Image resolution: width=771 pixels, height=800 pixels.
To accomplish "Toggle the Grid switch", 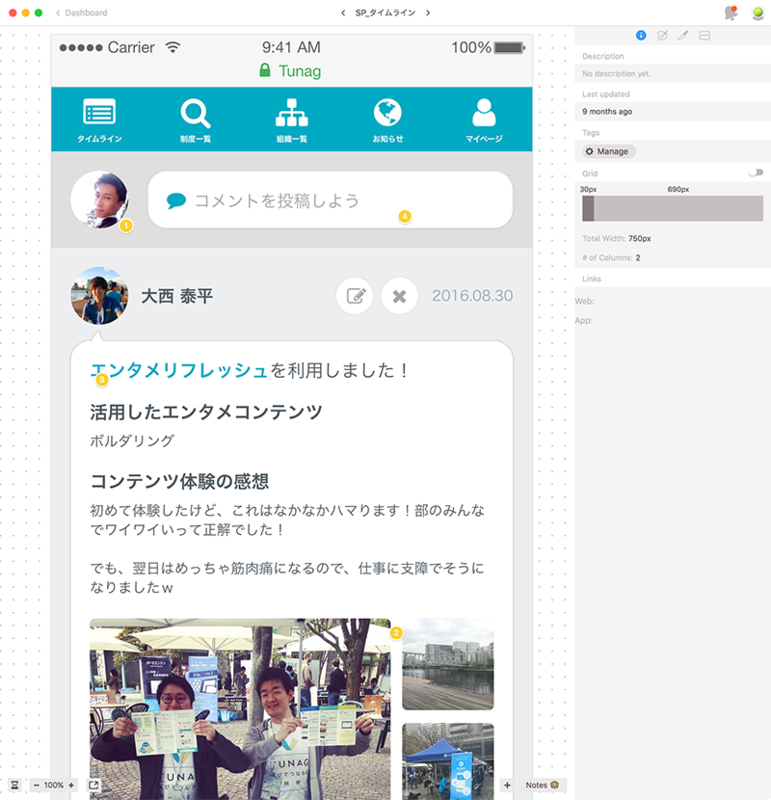I will (x=756, y=173).
